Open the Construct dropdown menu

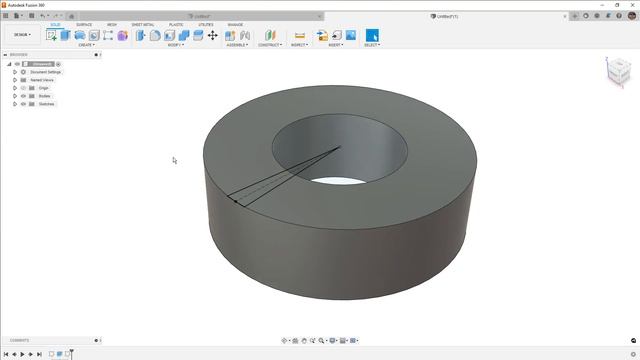(270, 45)
